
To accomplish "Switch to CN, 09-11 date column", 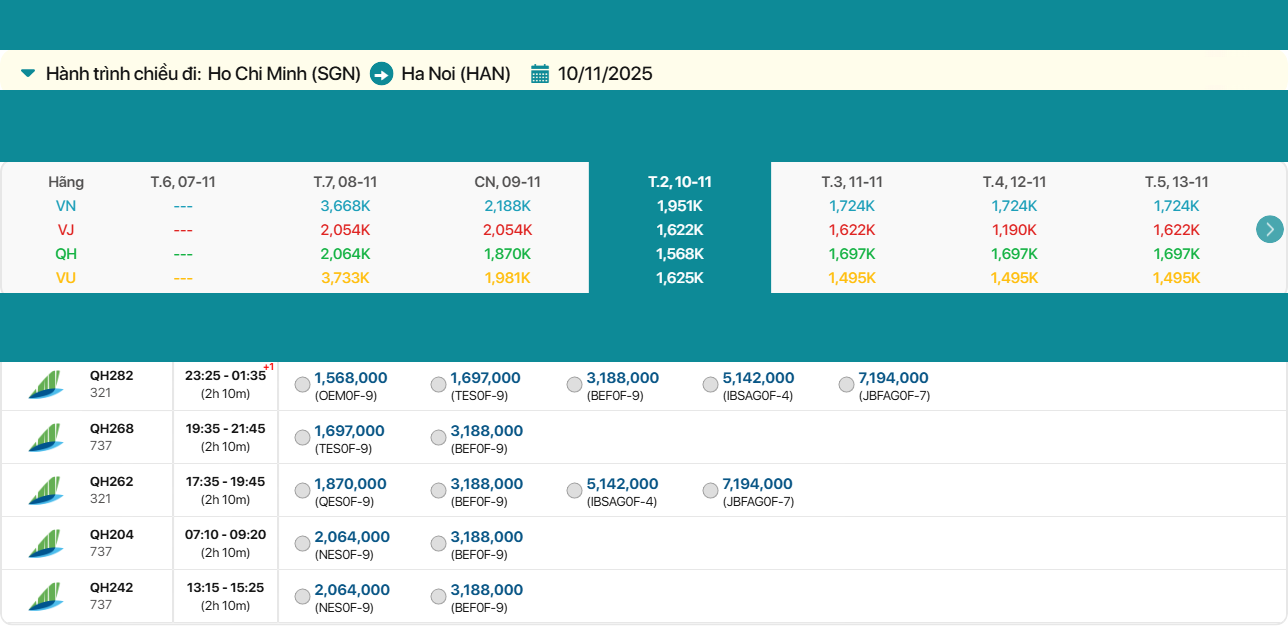I will coord(507,182).
